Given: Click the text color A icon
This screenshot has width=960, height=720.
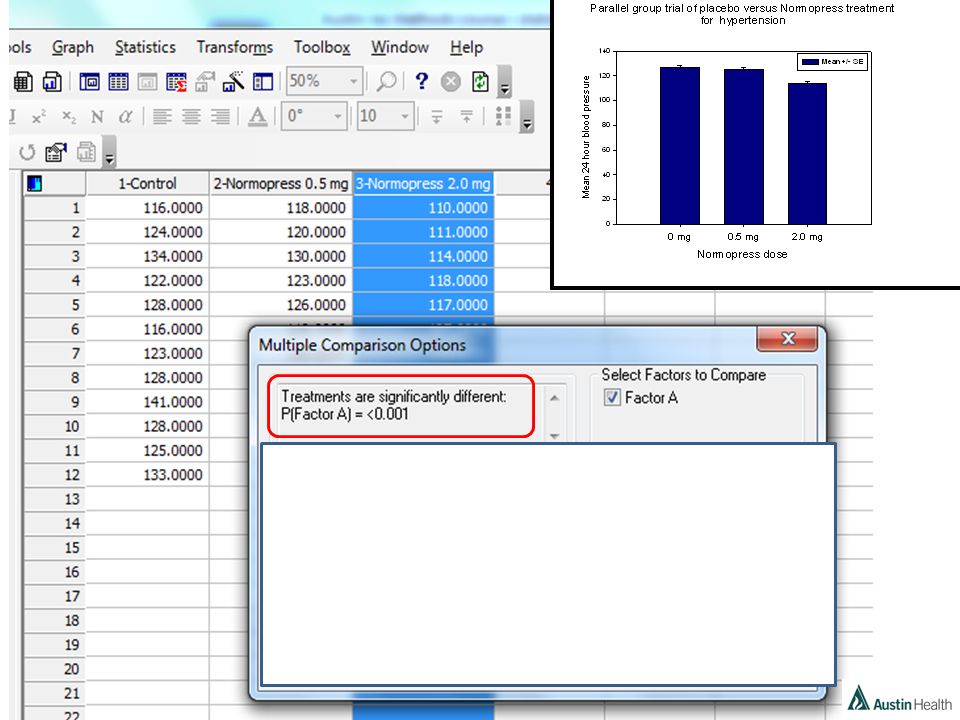Looking at the screenshot, I should coord(258,116).
